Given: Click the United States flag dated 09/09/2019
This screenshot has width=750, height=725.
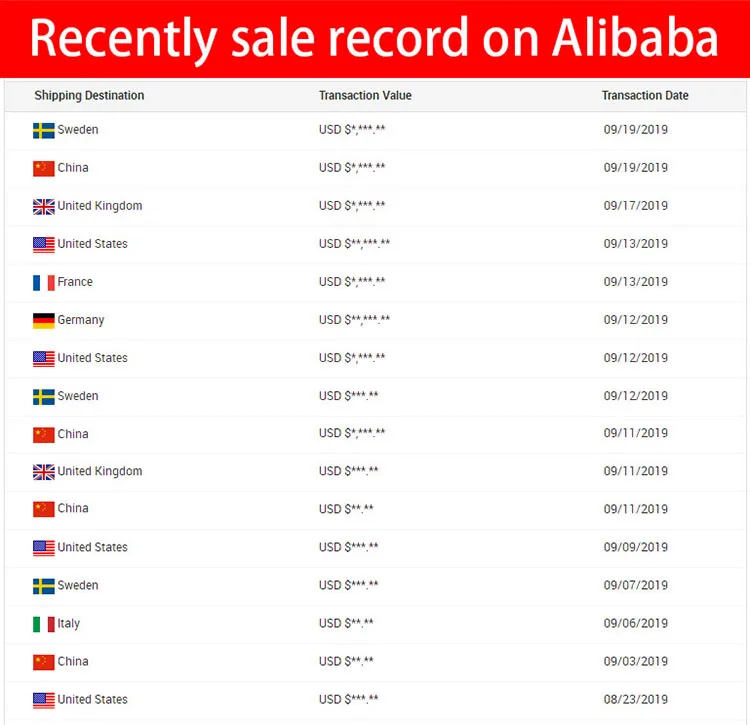Looking at the screenshot, I should click(x=43, y=548).
